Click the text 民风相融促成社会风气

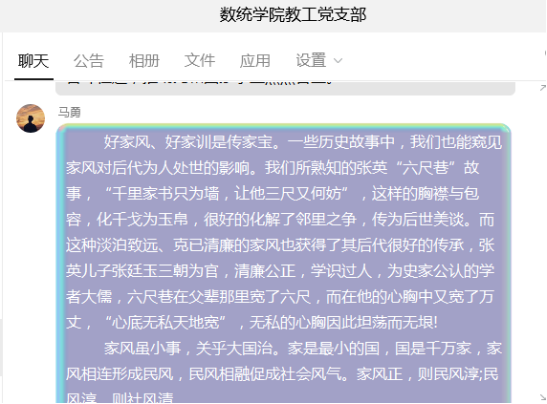265,374
